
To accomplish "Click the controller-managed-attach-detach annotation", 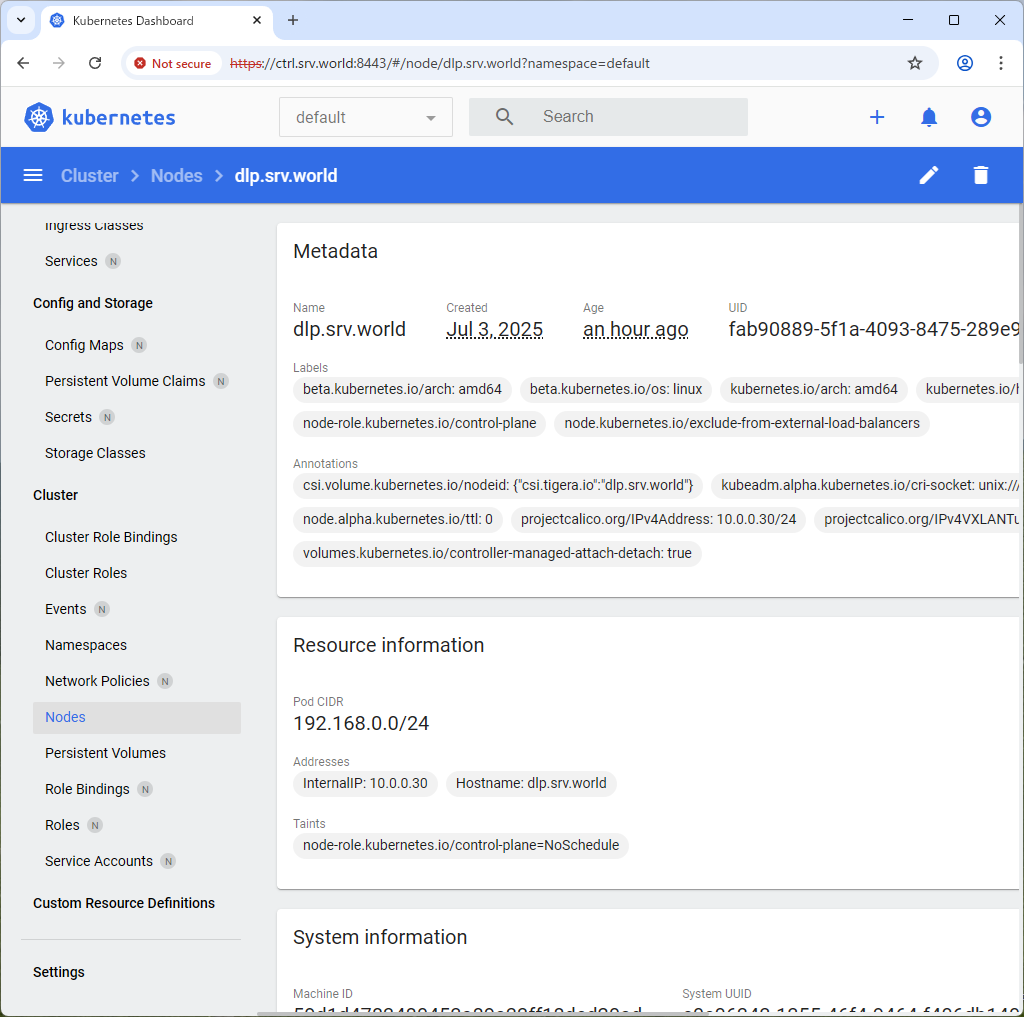I will [x=497, y=553].
